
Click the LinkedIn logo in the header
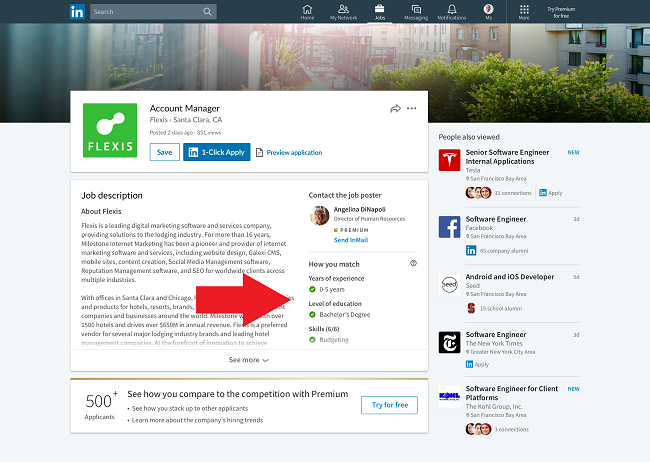77,12
